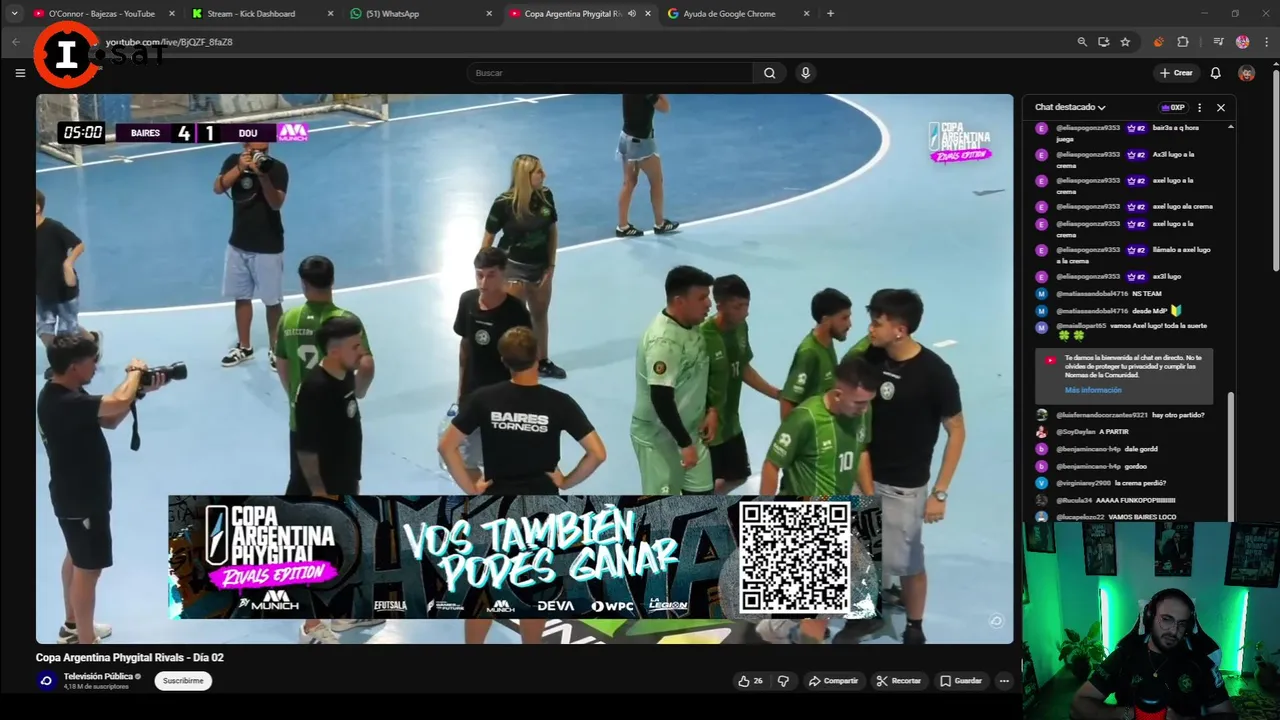Switch to Stream - Kick Dashboard tab
The width and height of the screenshot is (1280, 720).
262,14
